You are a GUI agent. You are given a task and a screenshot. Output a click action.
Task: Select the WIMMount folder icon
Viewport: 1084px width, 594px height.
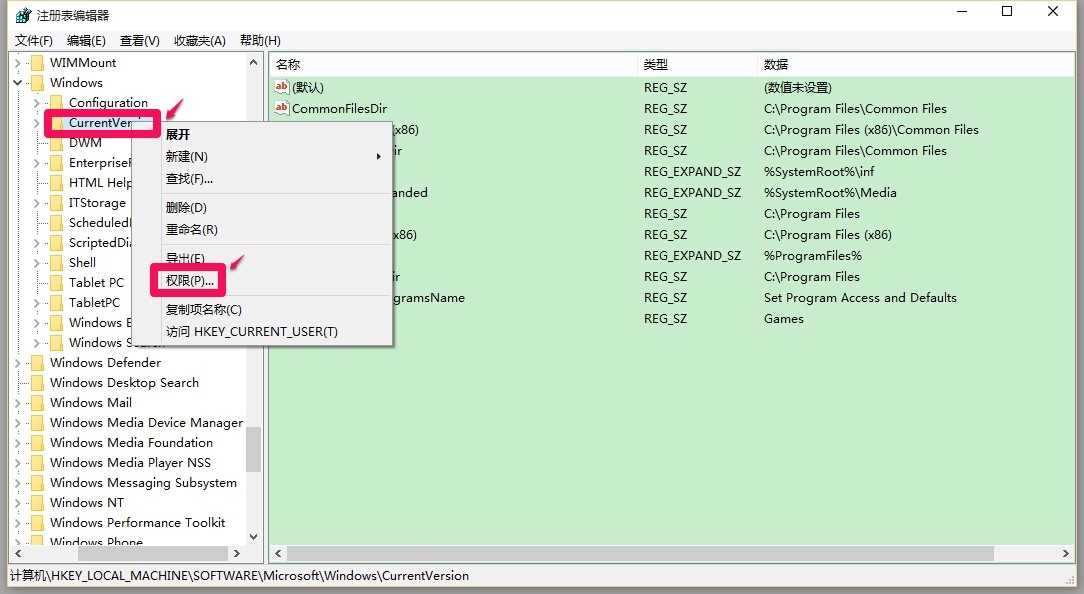tap(37, 62)
